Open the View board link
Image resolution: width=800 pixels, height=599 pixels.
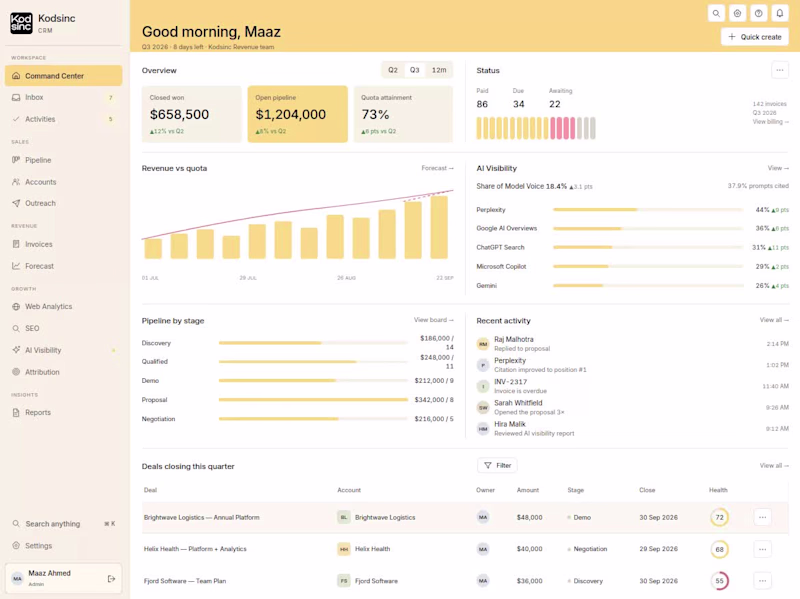434,320
